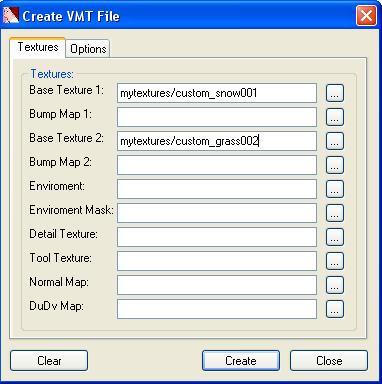
Task: Open browse button for Enviroment Mask
Action: [335, 213]
